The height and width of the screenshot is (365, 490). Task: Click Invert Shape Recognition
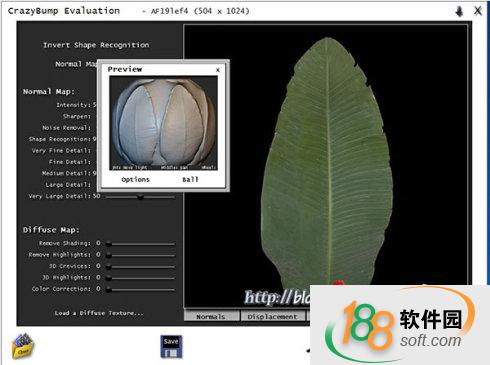96,45
